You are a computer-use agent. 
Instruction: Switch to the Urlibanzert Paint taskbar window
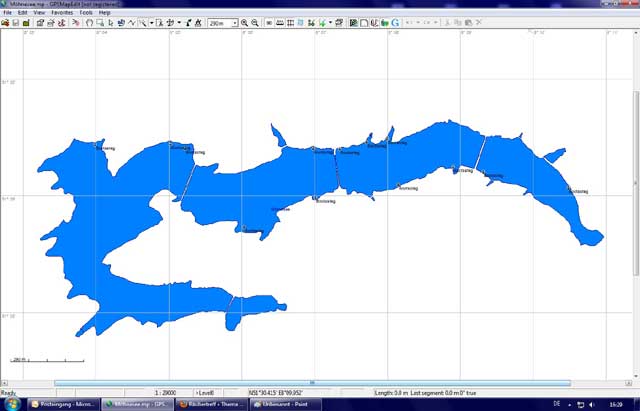(283, 404)
